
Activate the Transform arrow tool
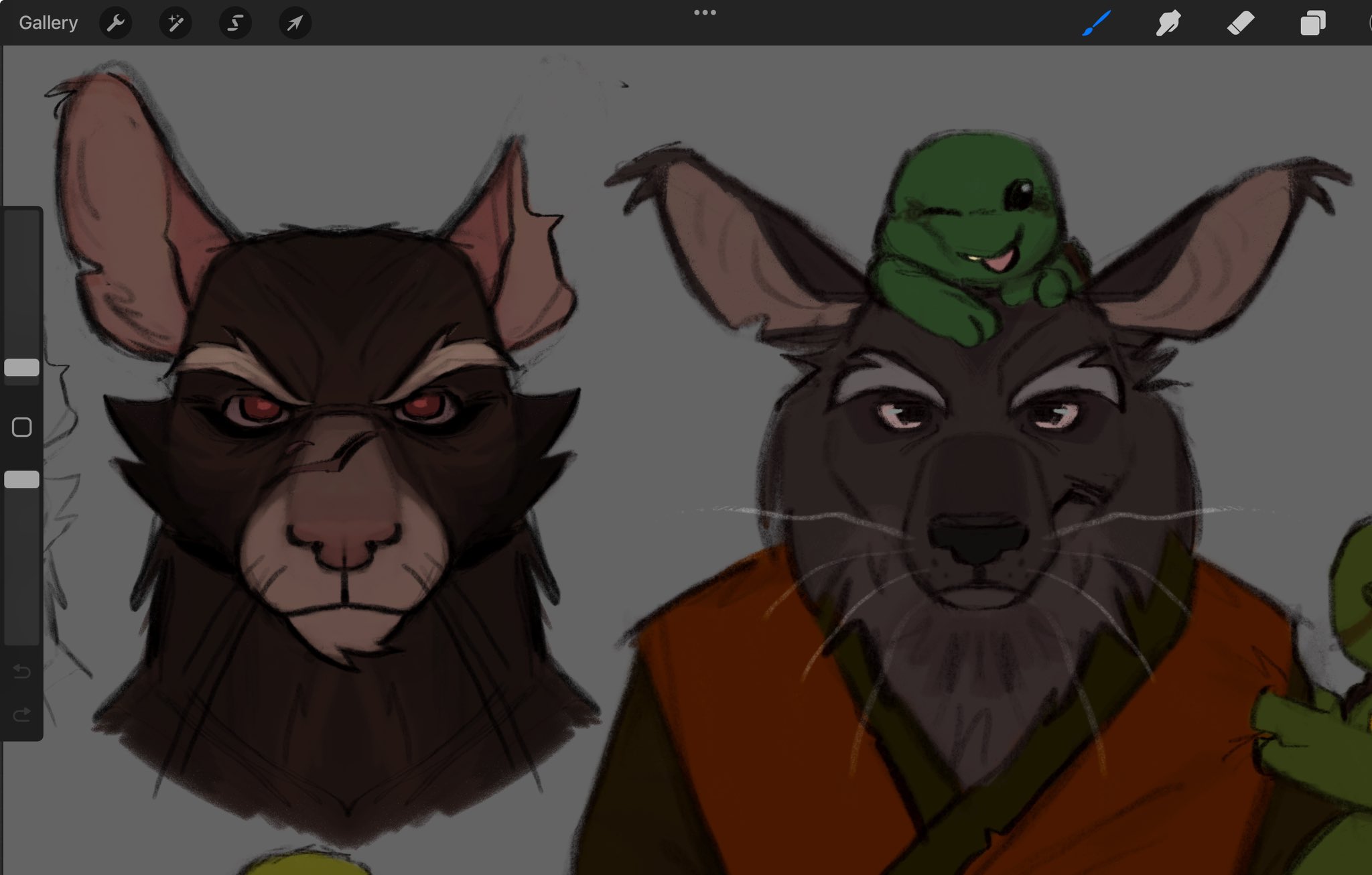pyautogui.click(x=295, y=22)
